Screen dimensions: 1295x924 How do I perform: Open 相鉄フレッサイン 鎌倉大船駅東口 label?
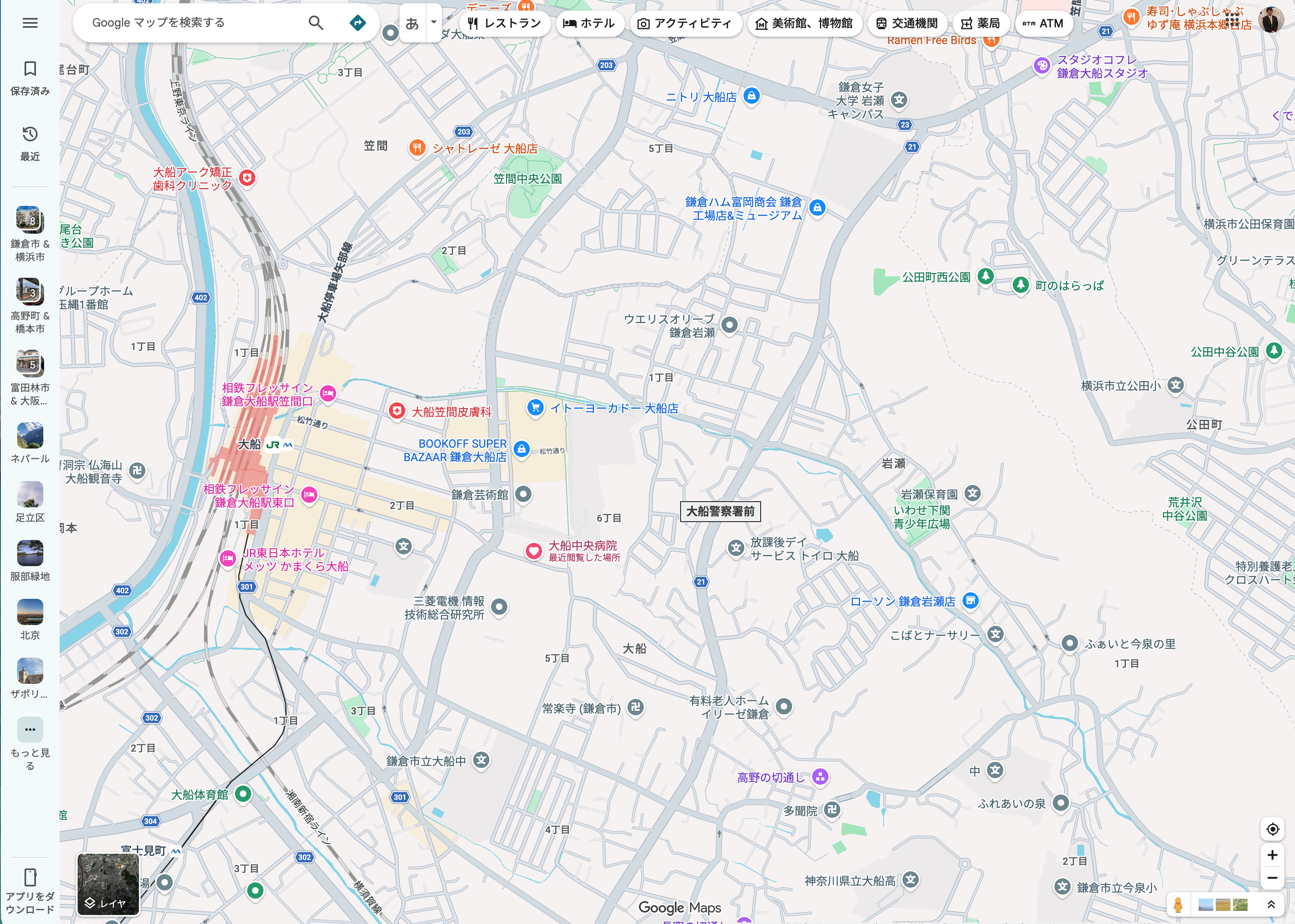pyautogui.click(x=249, y=495)
